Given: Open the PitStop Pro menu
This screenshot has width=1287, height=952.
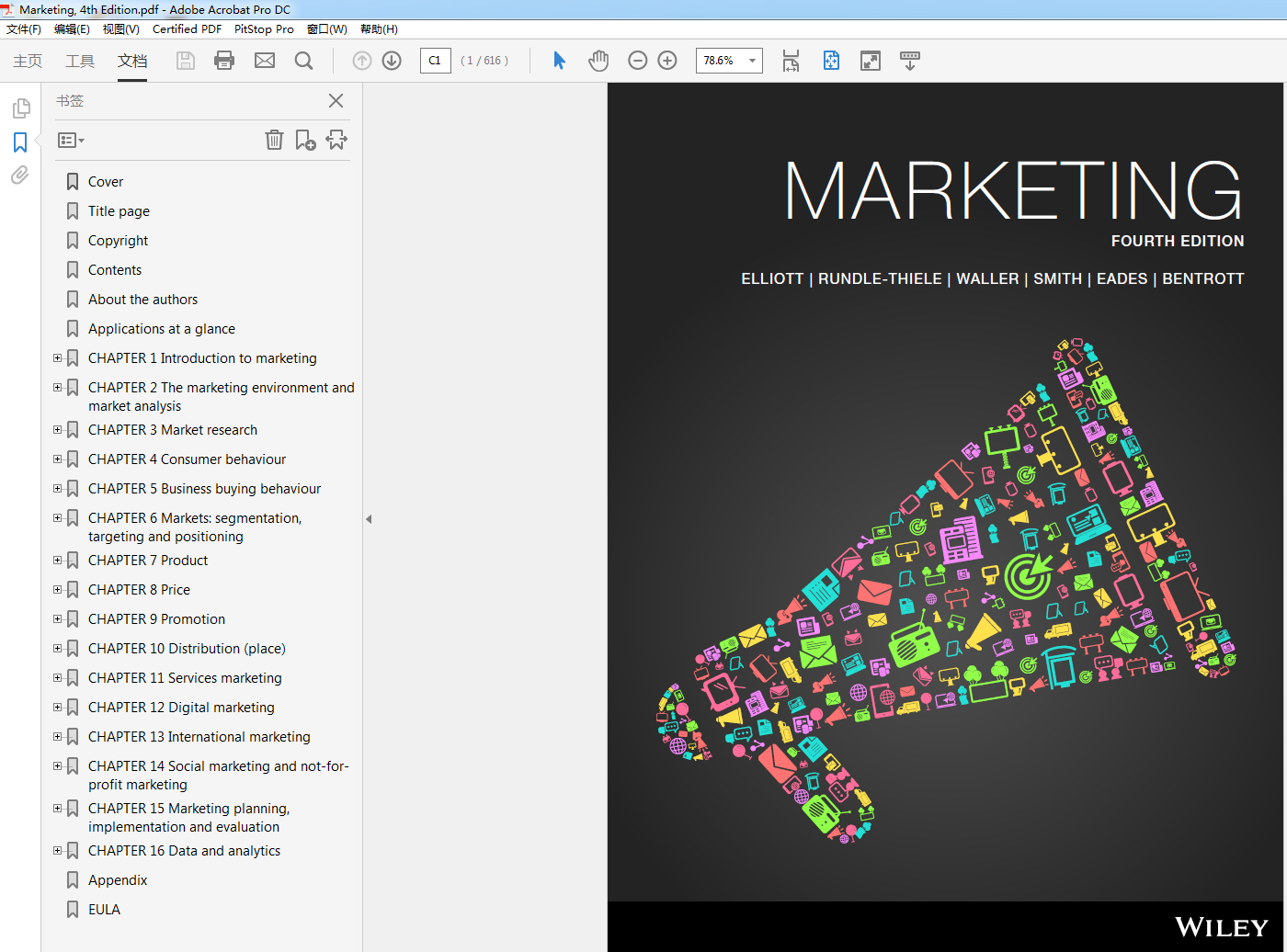Looking at the screenshot, I should [x=264, y=29].
